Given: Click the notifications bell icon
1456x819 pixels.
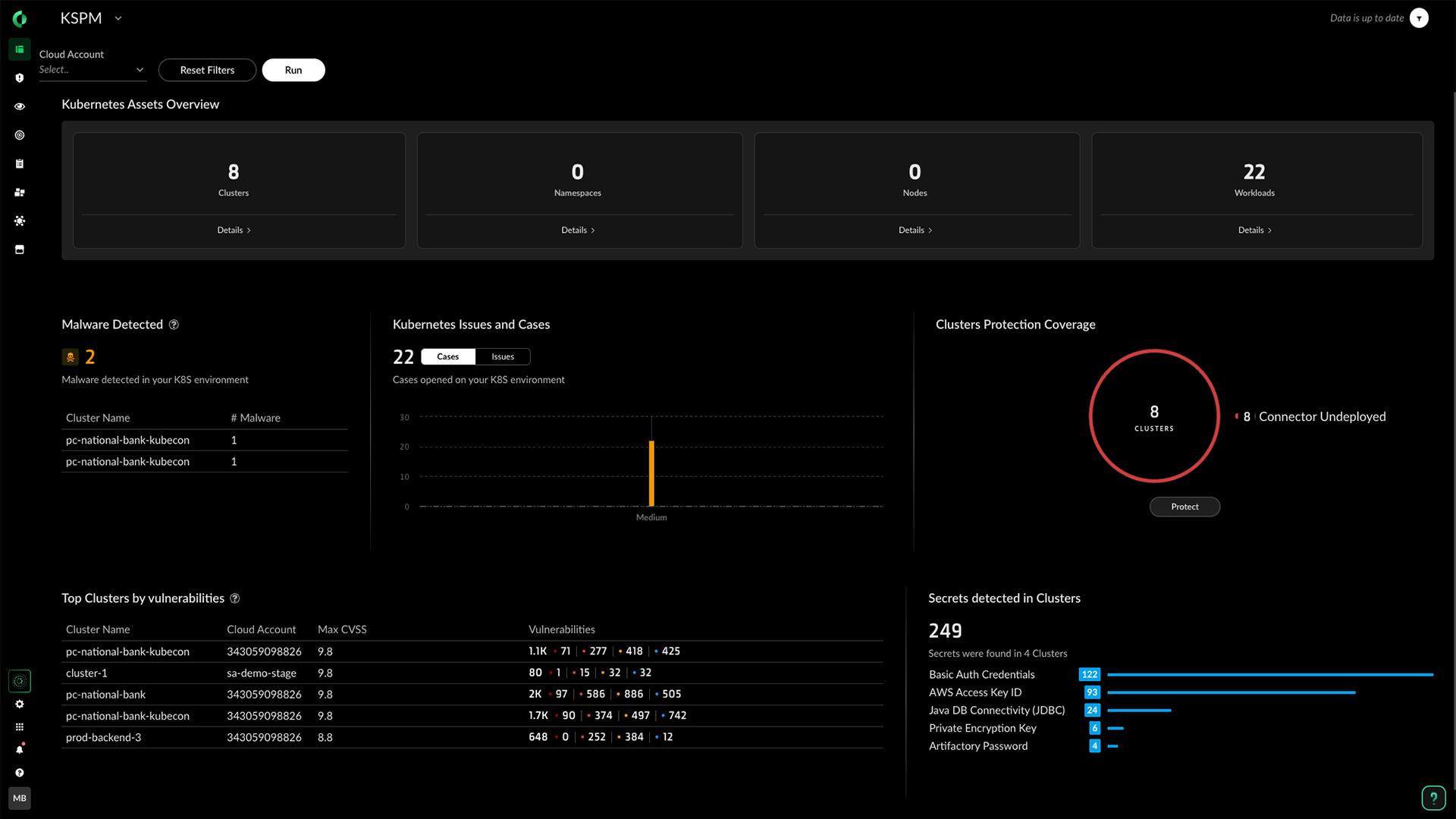Looking at the screenshot, I should click(20, 750).
